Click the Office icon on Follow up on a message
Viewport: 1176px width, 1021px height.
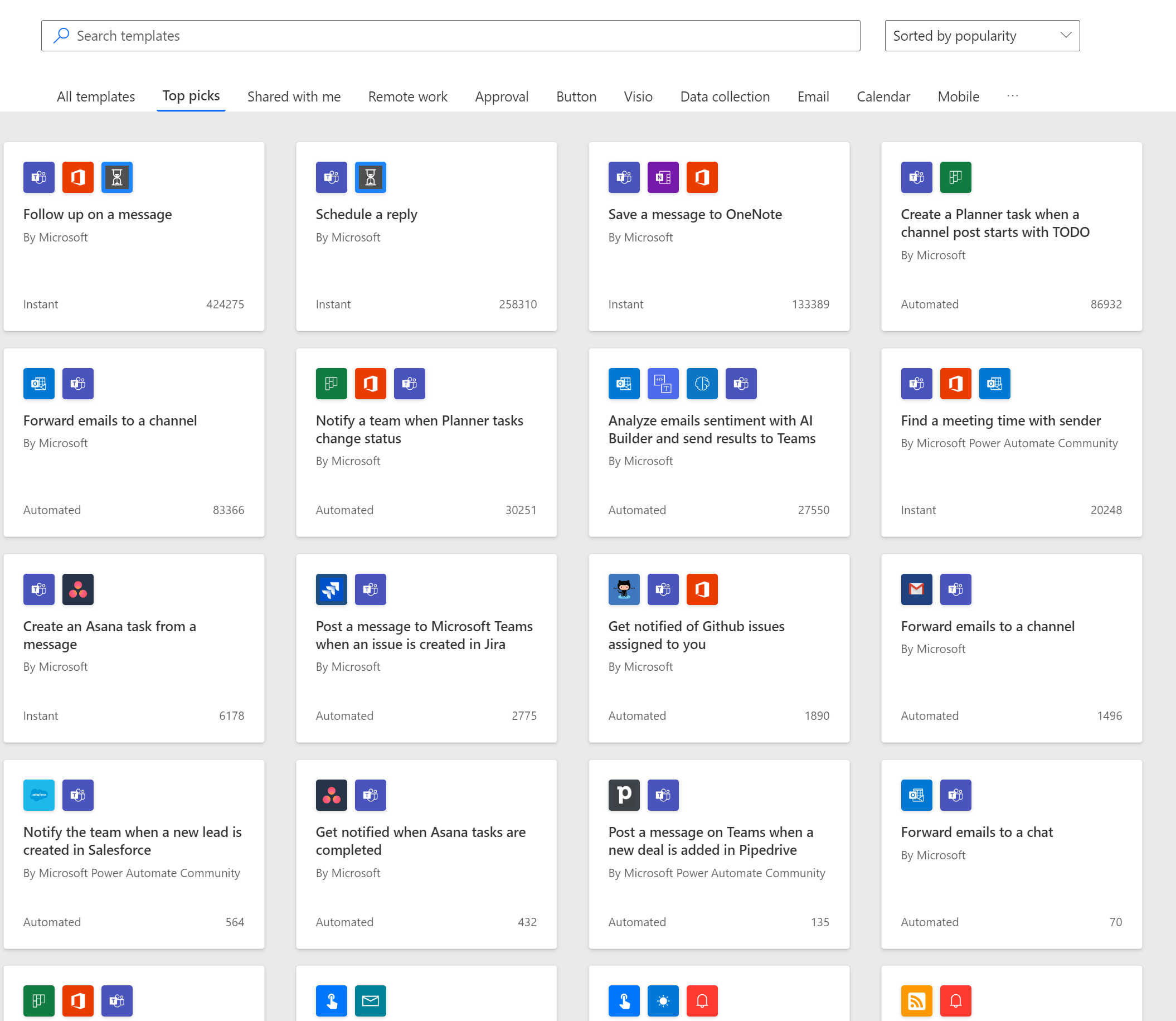tap(78, 177)
